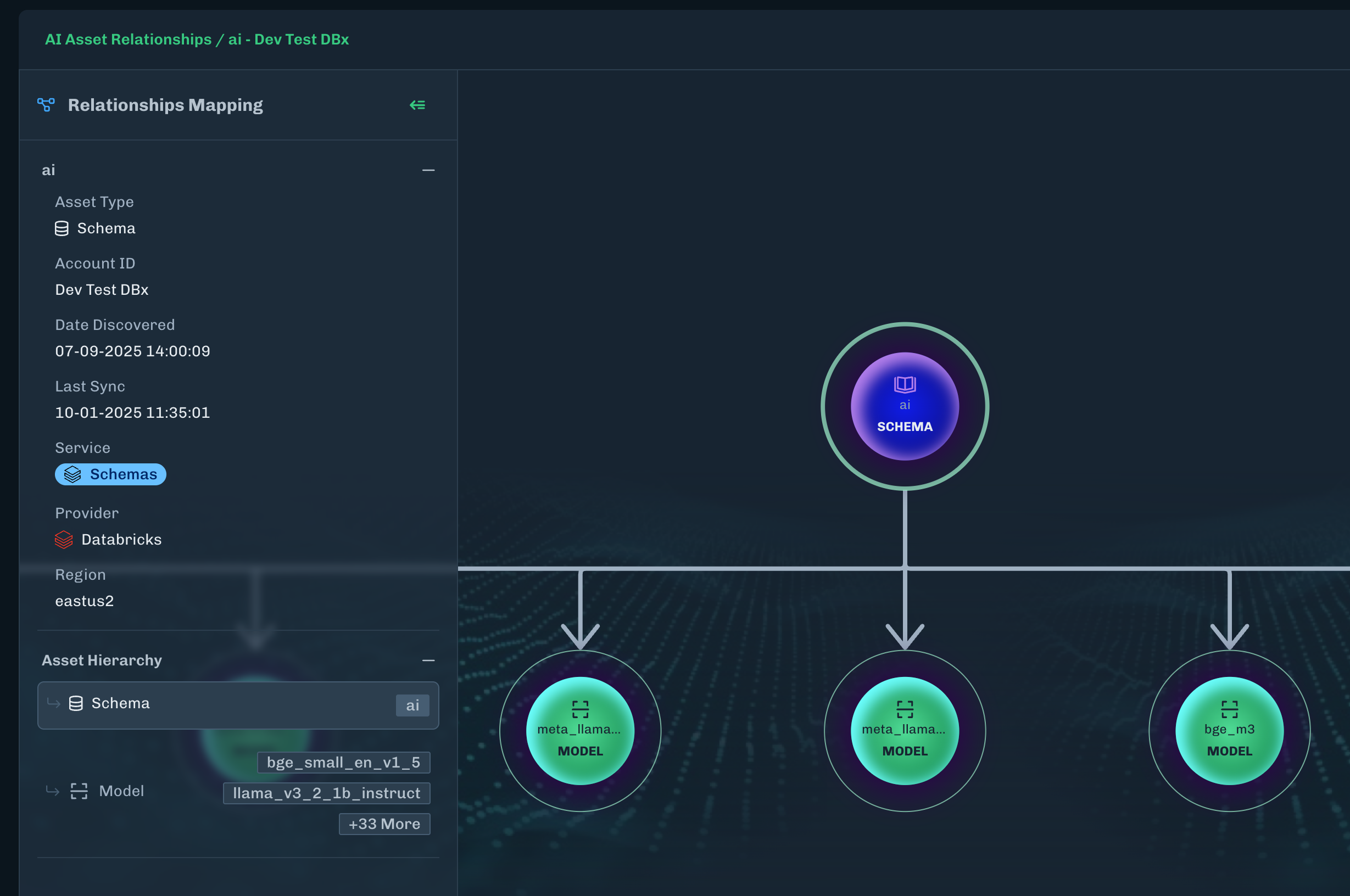Click the ai - Dev Test DBx breadcrumb

[x=289, y=40]
